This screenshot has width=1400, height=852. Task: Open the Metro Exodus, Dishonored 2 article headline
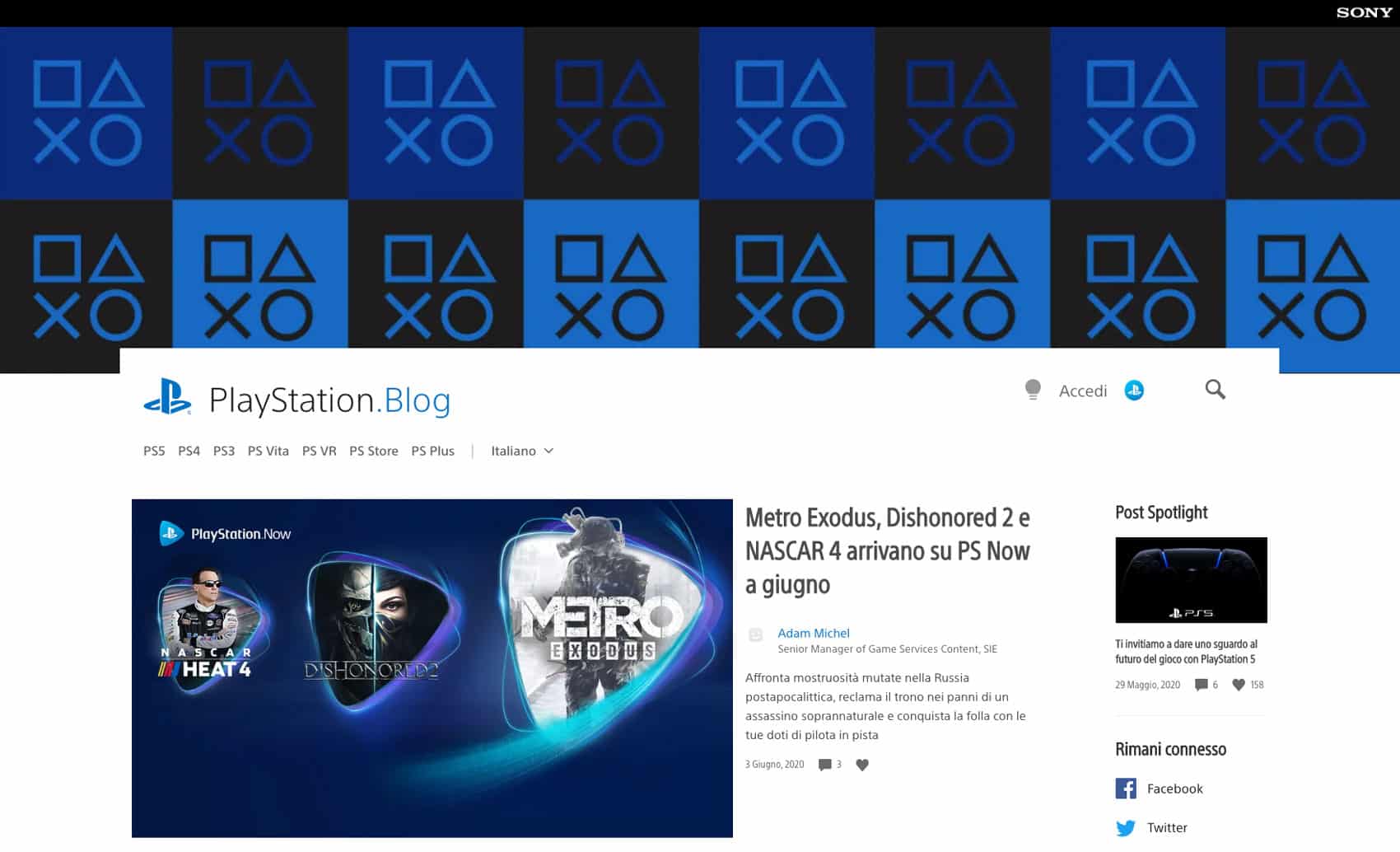point(888,550)
